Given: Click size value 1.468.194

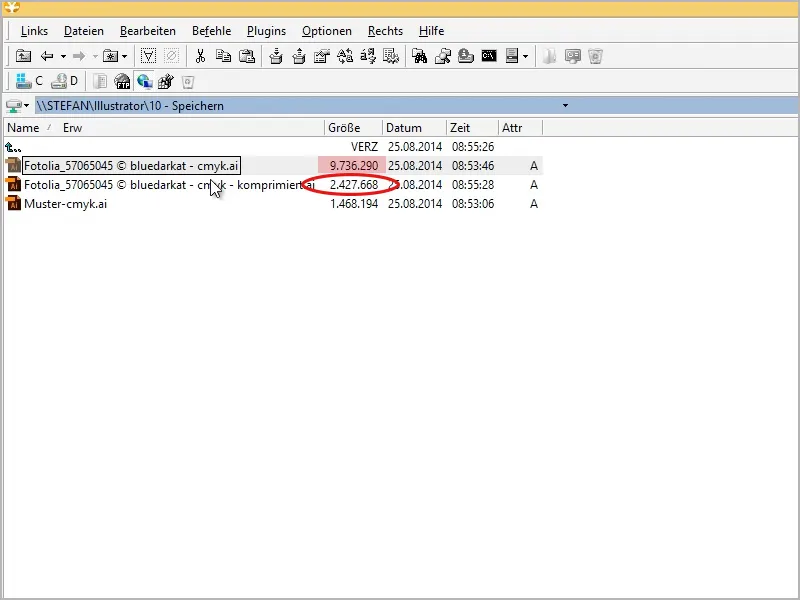Looking at the screenshot, I should tap(354, 204).
